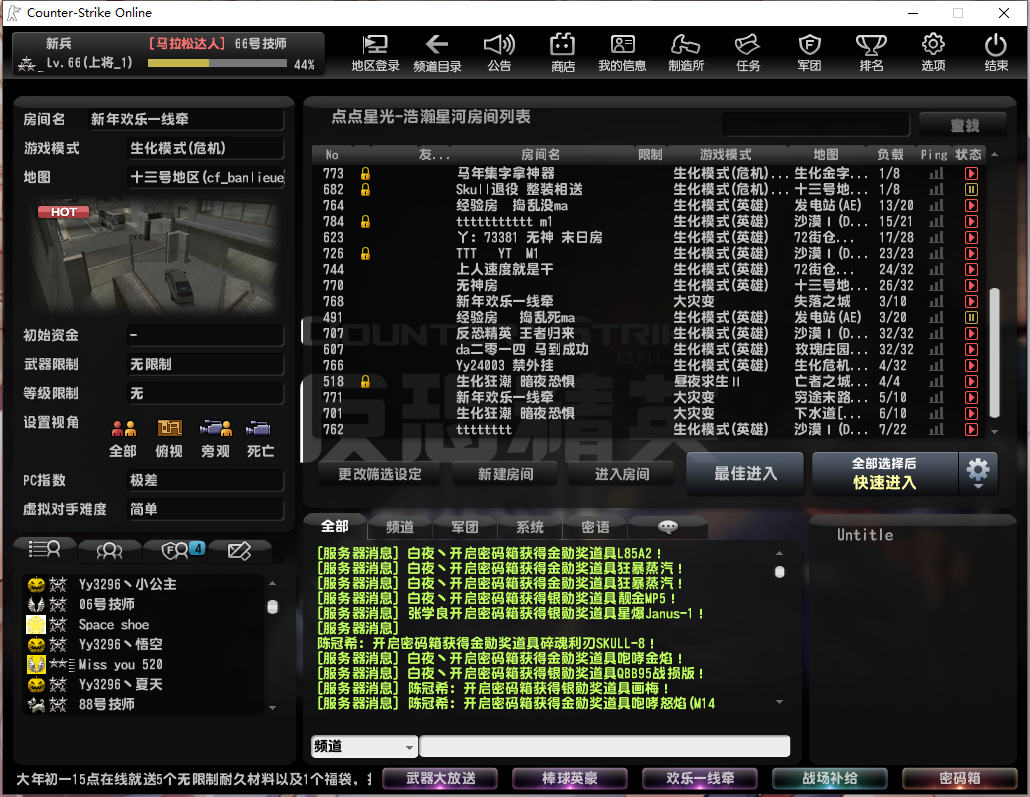Click the 查找 search button
The width and height of the screenshot is (1030, 797).
coord(963,125)
